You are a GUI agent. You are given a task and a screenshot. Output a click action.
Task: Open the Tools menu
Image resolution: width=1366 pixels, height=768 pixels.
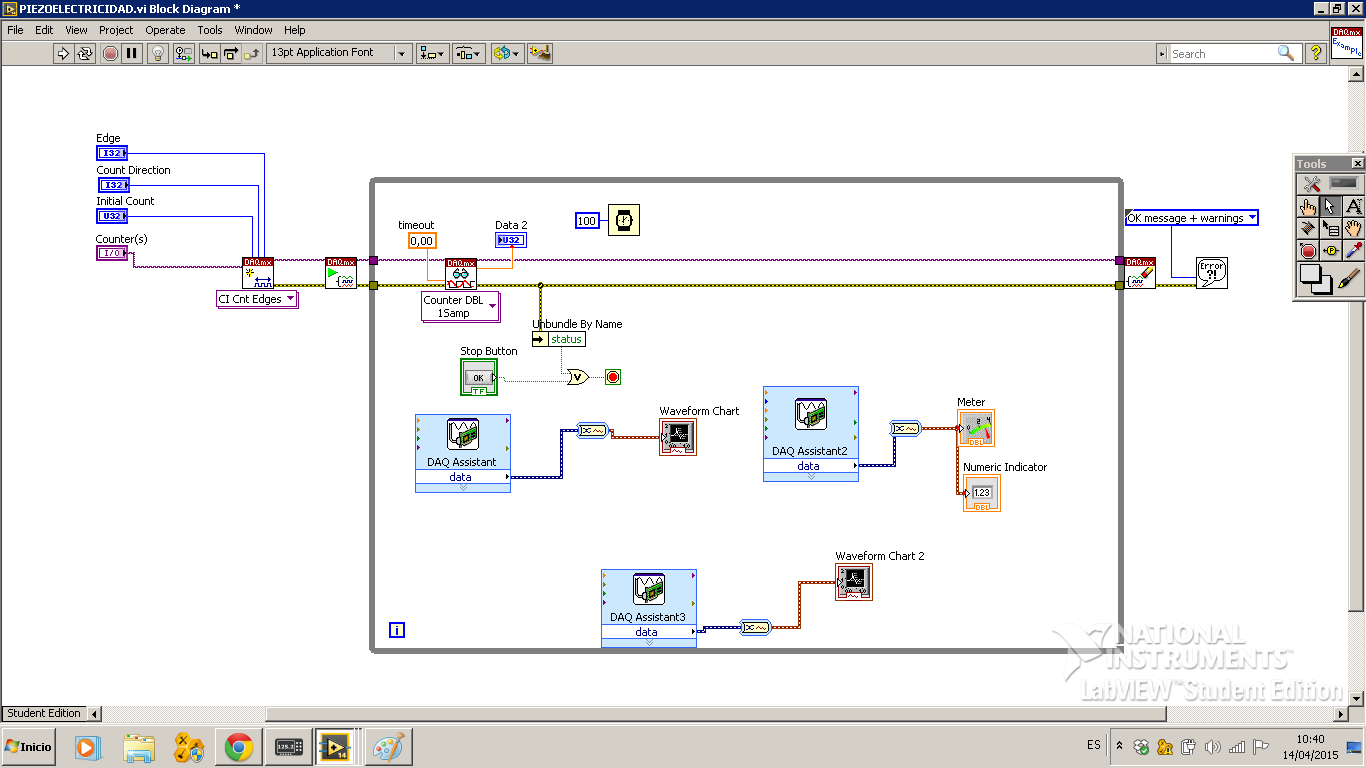209,30
